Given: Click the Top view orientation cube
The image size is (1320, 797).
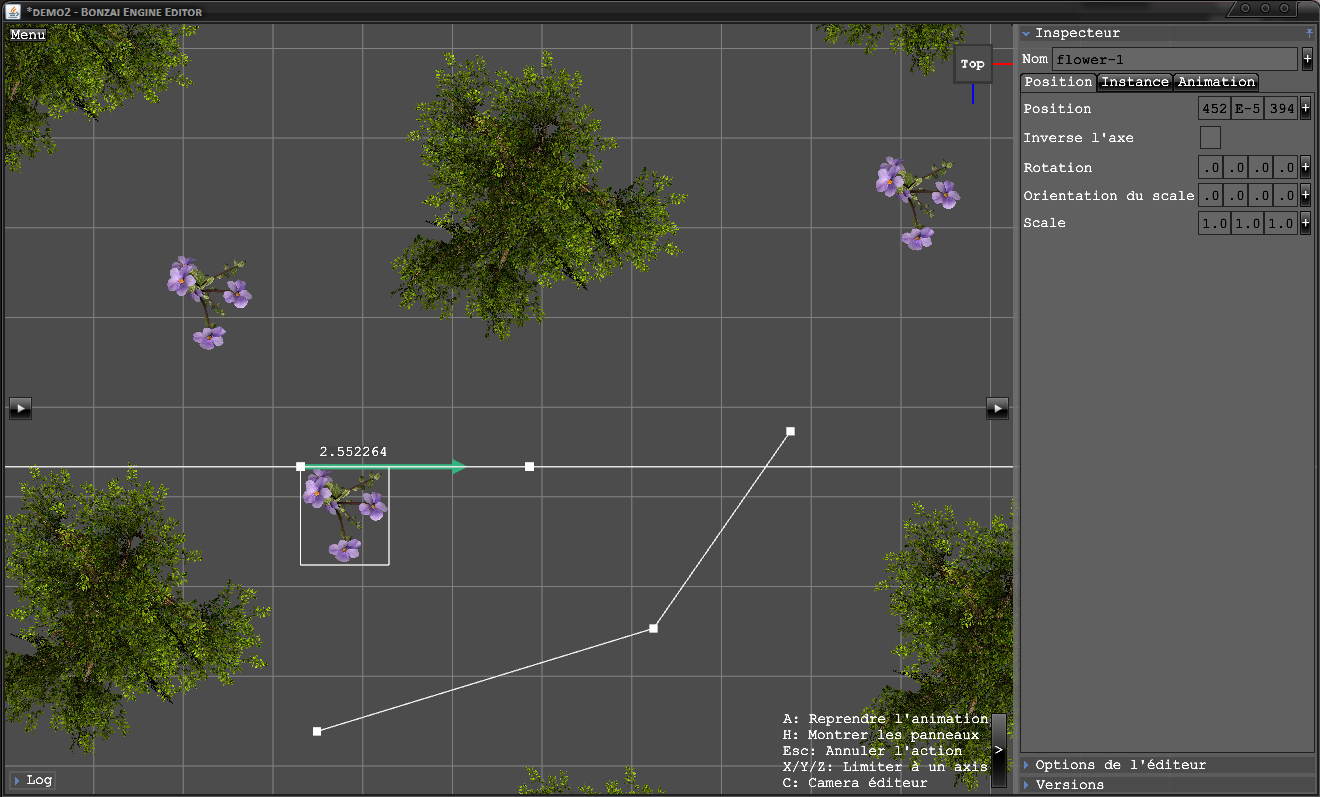Looking at the screenshot, I should point(972,64).
